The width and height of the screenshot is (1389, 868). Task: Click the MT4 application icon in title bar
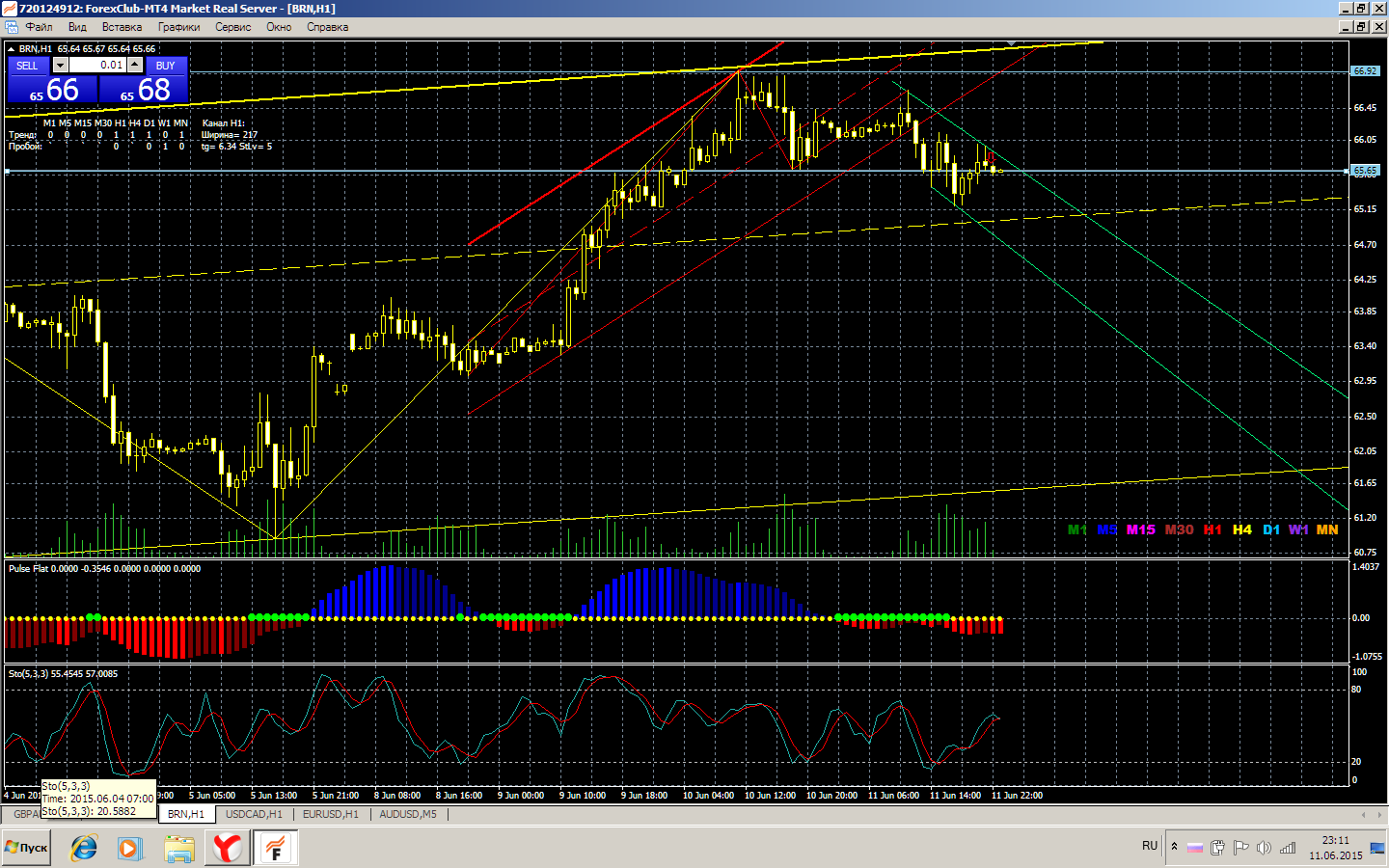pos(10,8)
